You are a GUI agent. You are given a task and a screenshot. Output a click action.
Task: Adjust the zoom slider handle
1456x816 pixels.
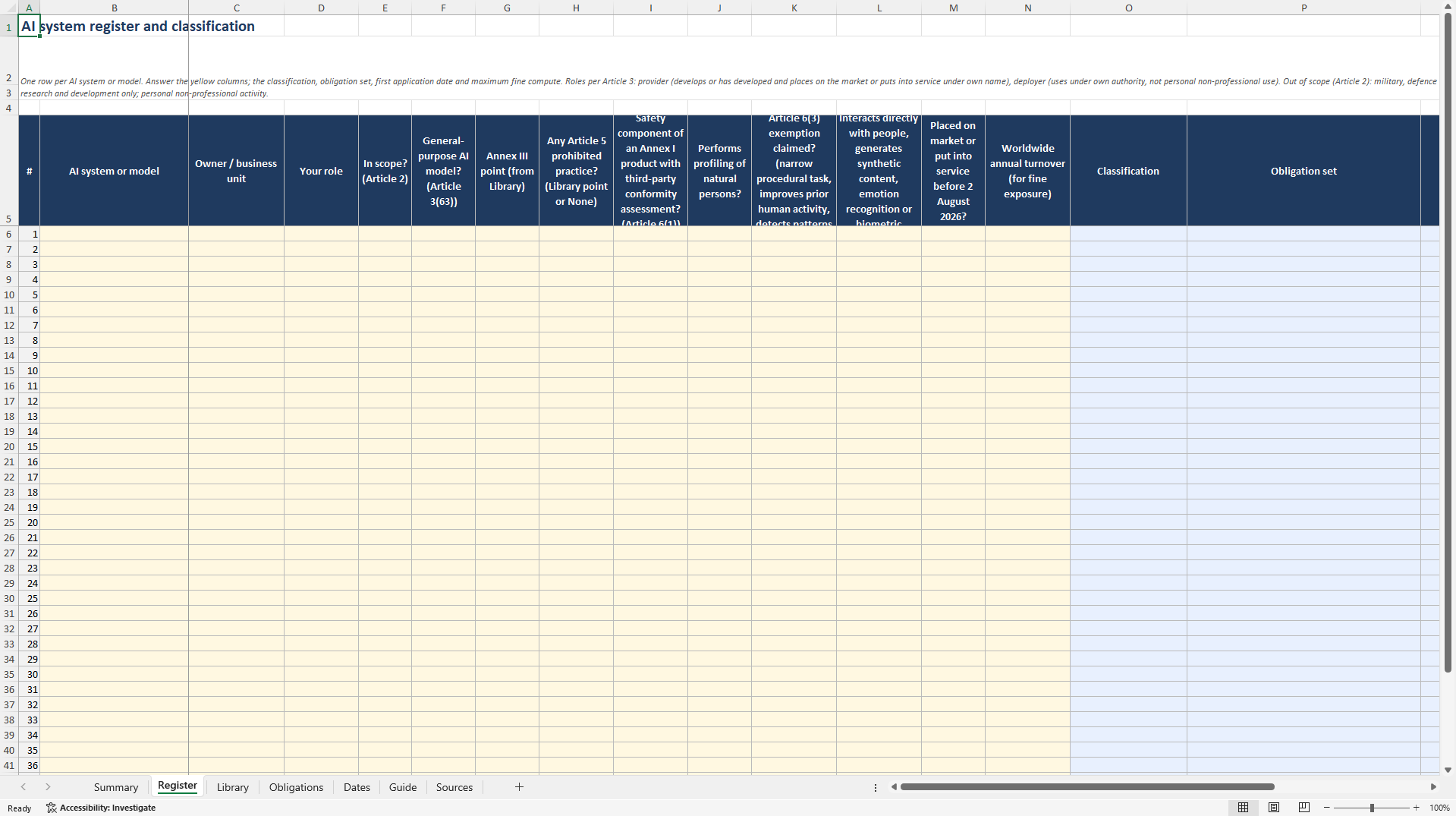pyautogui.click(x=1372, y=808)
